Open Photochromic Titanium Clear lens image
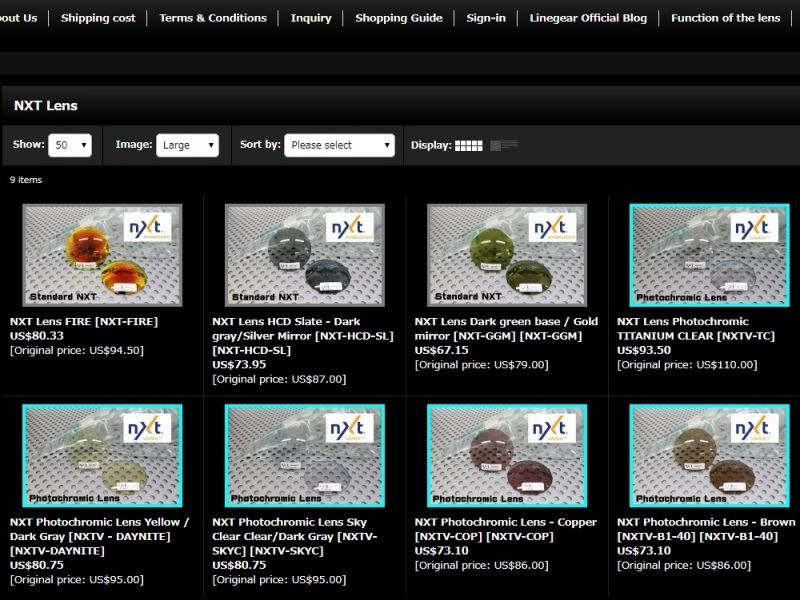This screenshot has width=800, height=600. pyautogui.click(x=709, y=255)
